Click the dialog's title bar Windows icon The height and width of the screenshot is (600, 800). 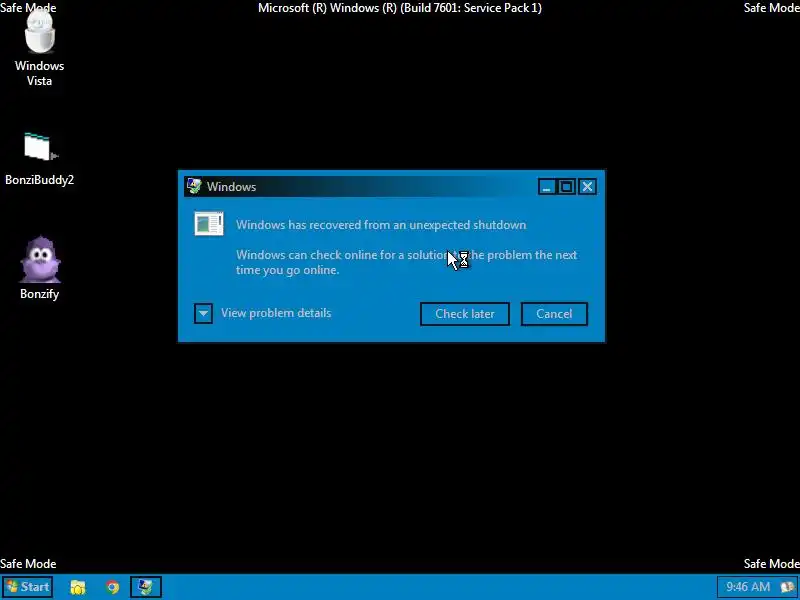coord(194,186)
